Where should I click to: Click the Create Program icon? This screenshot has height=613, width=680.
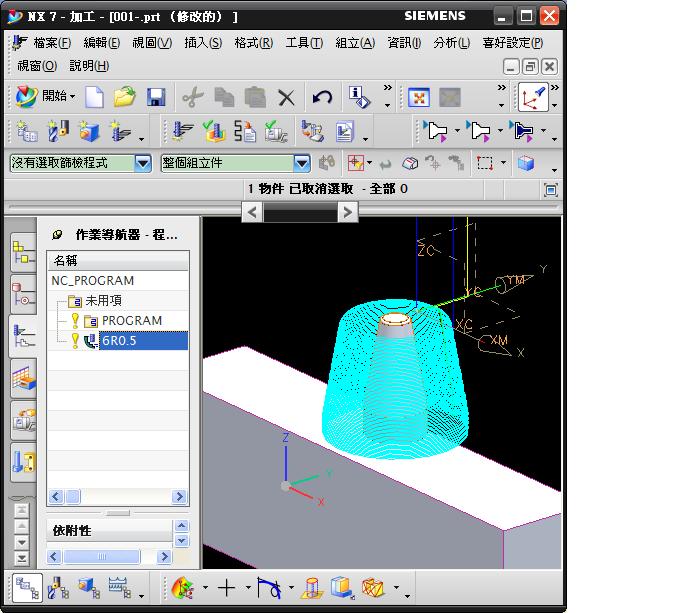pyautogui.click(x=26, y=131)
